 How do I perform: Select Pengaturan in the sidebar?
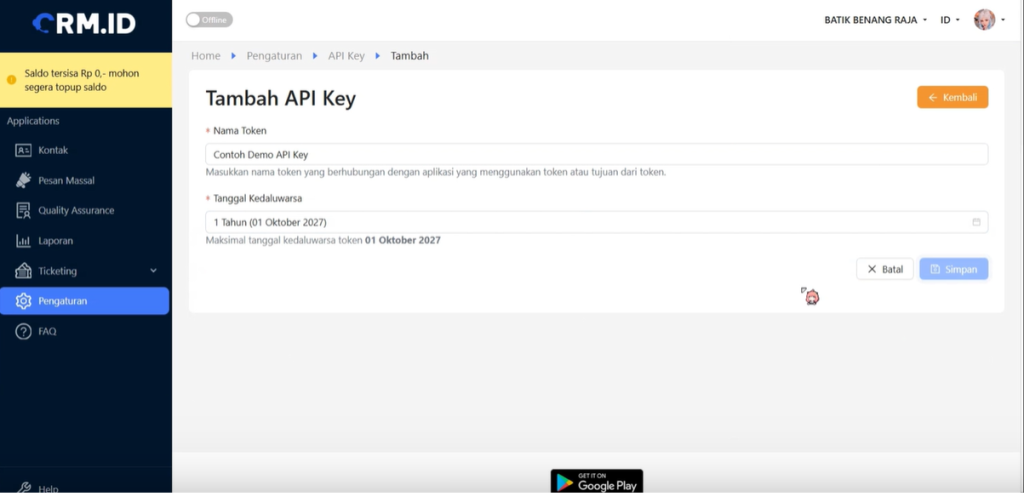click(x=85, y=301)
